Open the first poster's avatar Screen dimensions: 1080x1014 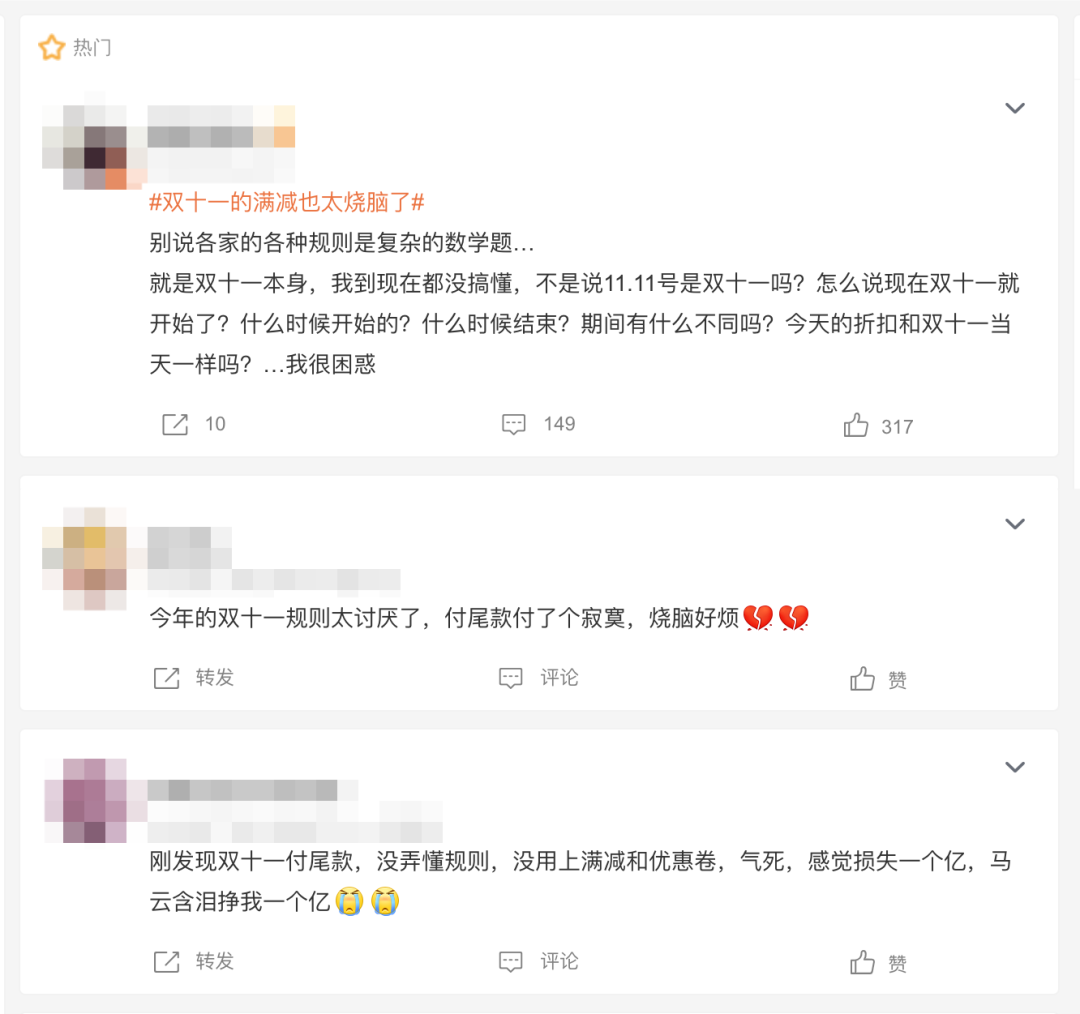94,147
